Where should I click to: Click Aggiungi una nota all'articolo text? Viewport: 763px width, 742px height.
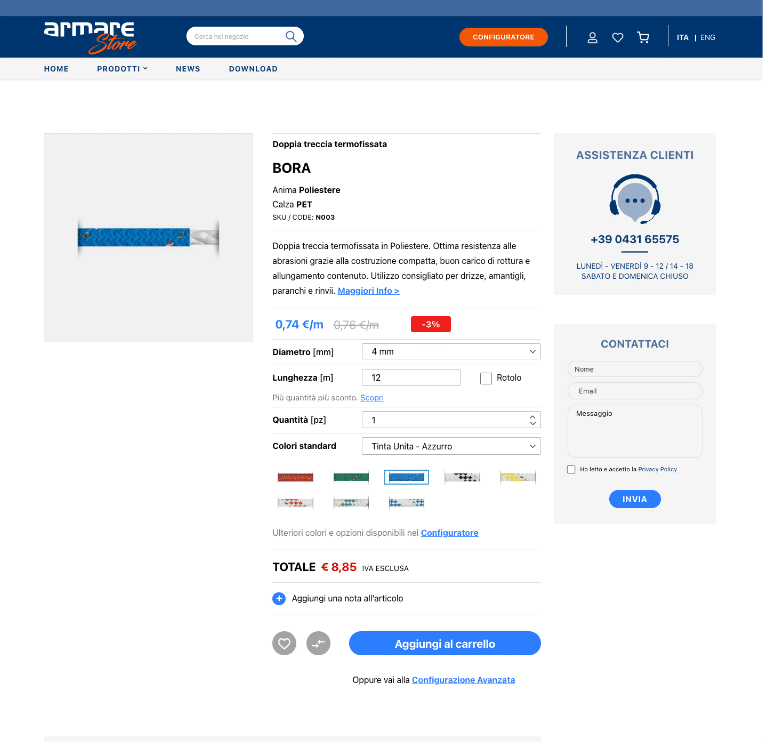click(347, 598)
